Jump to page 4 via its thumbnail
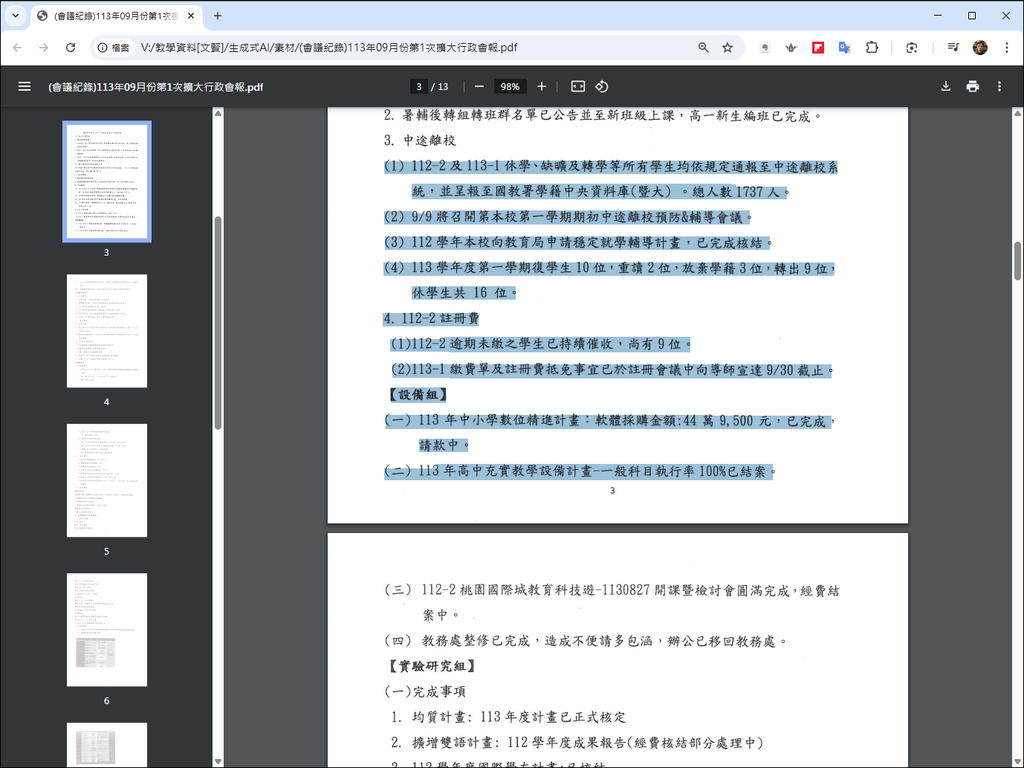Image resolution: width=1024 pixels, height=768 pixels. (106, 331)
